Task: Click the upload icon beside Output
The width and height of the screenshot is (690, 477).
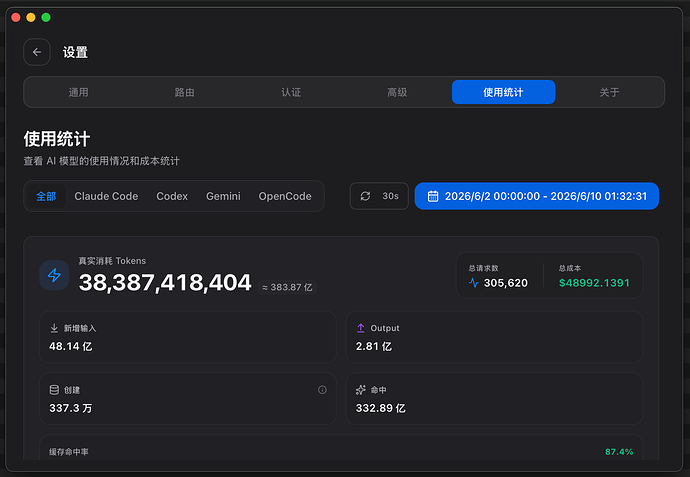Action: point(361,328)
